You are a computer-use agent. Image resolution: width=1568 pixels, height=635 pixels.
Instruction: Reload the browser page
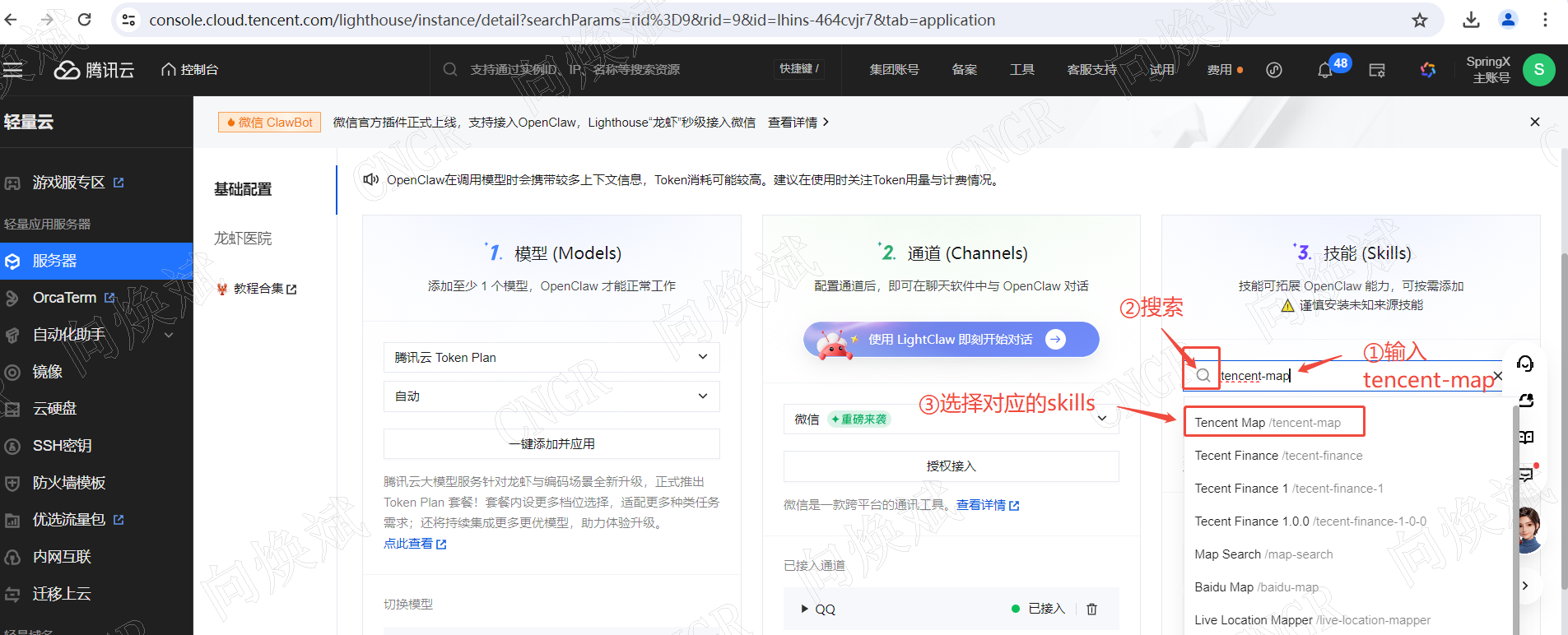coord(84,20)
